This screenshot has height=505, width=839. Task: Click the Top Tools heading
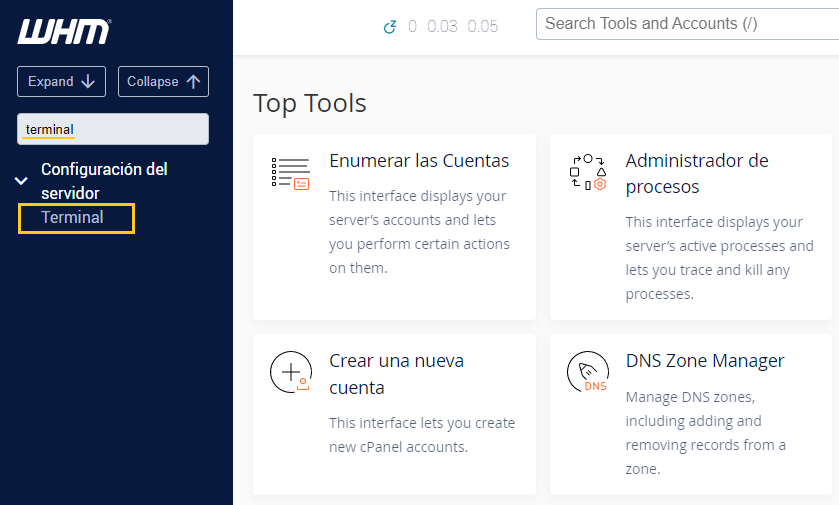tap(310, 103)
